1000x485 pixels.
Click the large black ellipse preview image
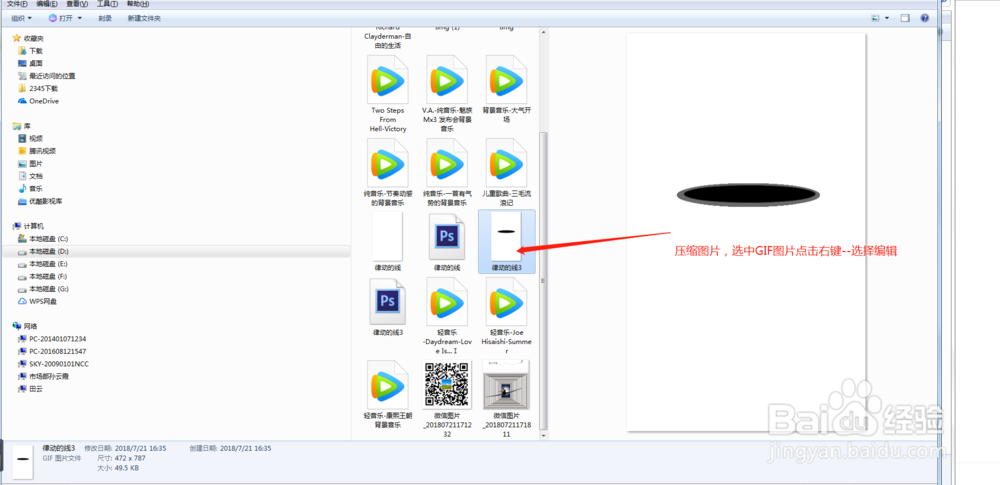coord(748,195)
